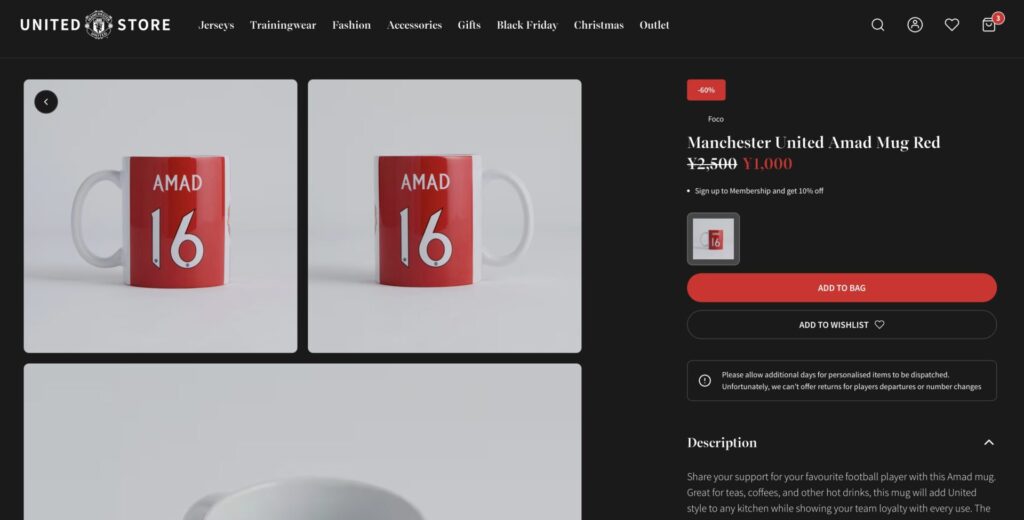
Task: Open the account profile icon
Action: 915,25
